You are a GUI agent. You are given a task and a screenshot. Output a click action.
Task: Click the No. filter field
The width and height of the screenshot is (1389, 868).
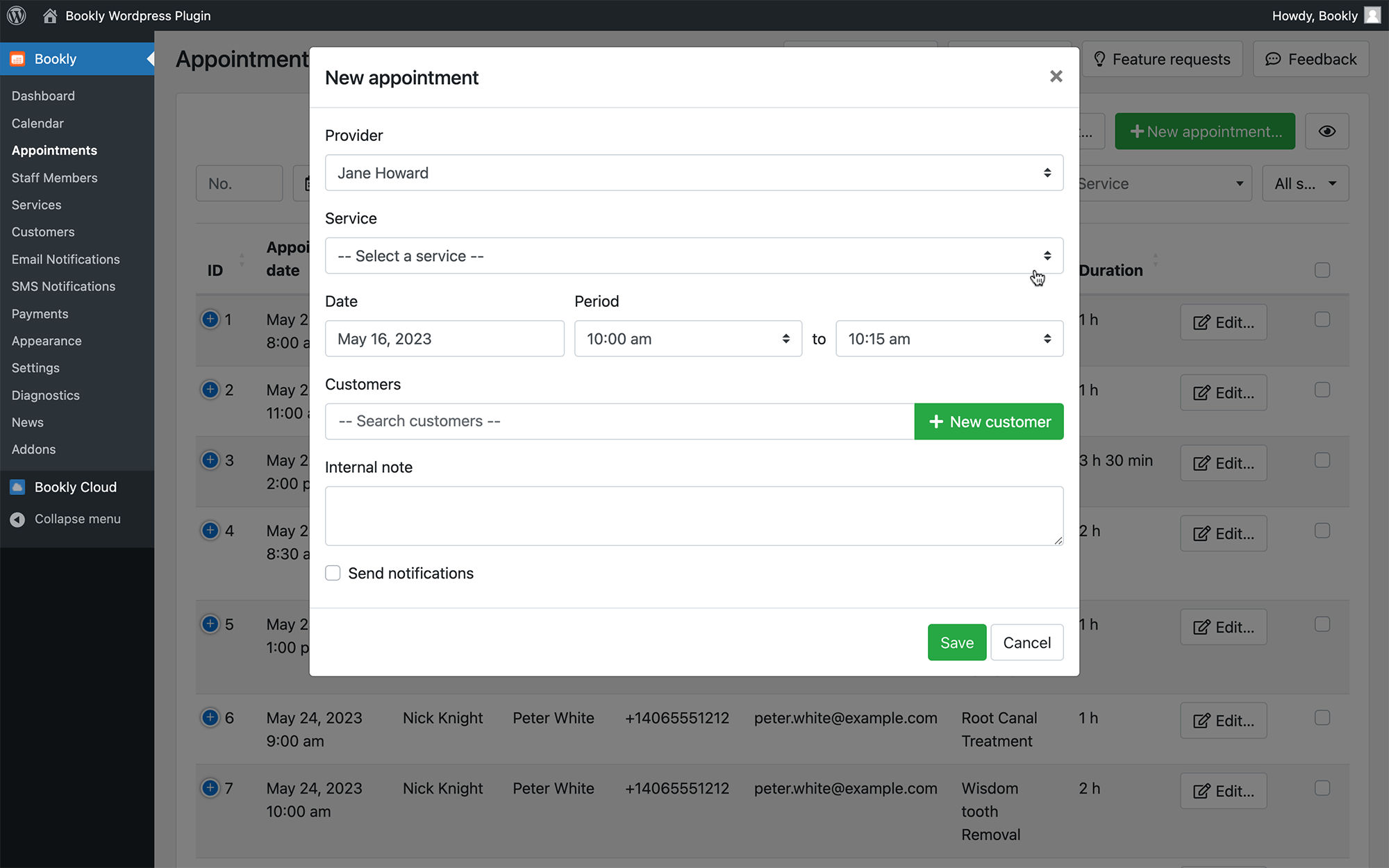pyautogui.click(x=239, y=183)
